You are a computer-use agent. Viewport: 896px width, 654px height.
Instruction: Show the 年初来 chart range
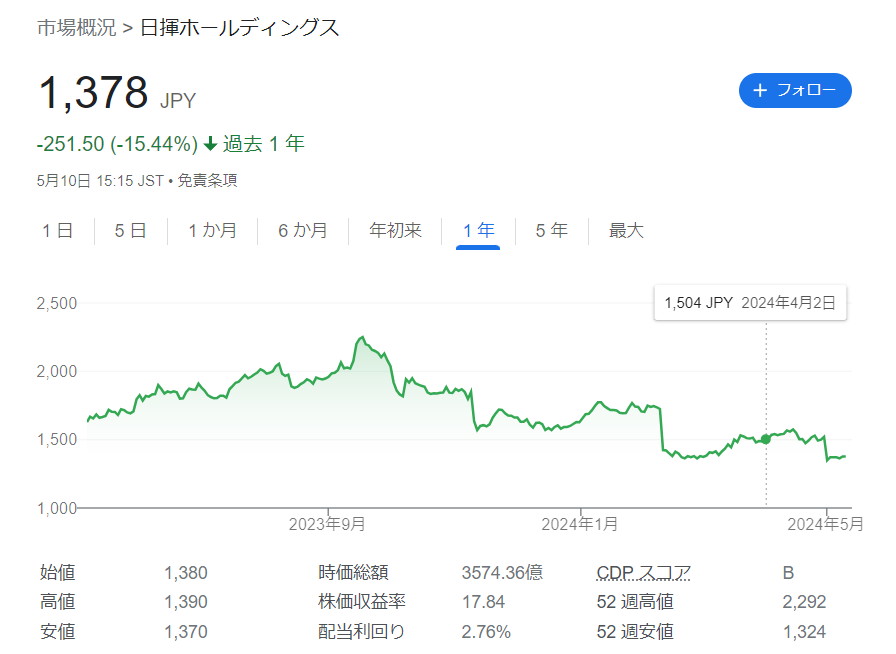tap(395, 230)
